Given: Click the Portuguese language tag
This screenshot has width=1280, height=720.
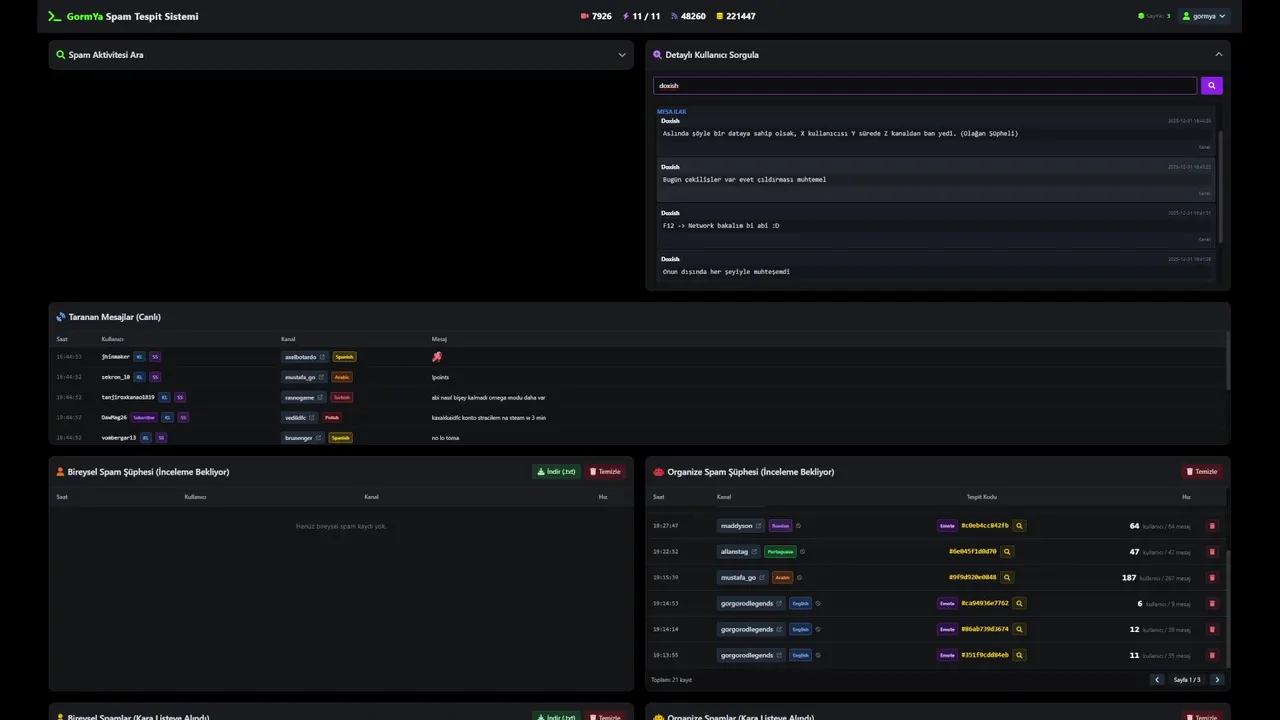Looking at the screenshot, I should (x=780, y=552).
